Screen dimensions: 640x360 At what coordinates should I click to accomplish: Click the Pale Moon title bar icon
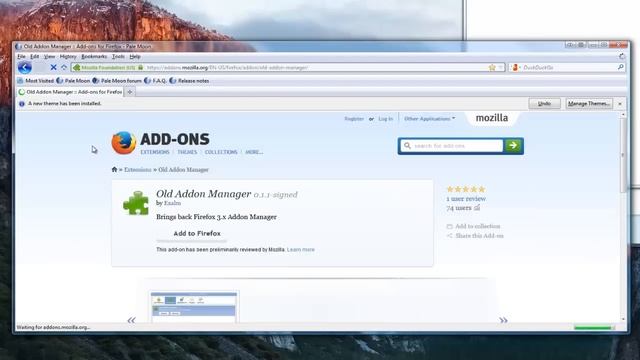point(18,47)
